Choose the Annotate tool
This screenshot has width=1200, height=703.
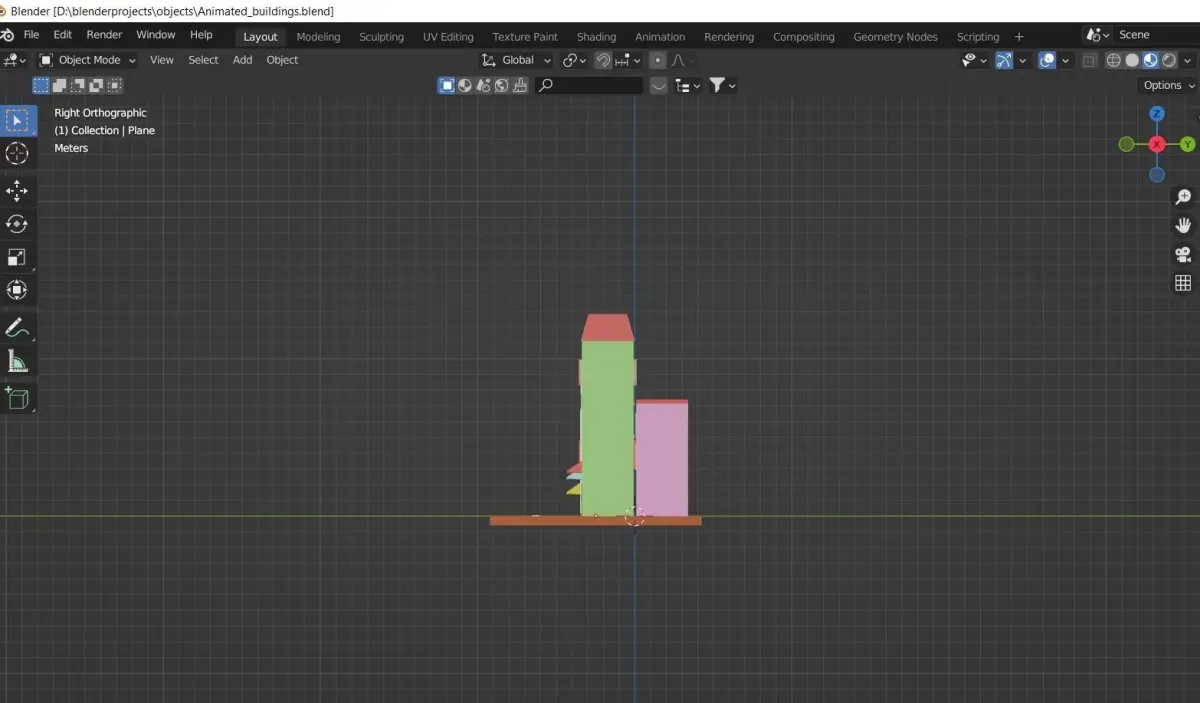point(17,327)
